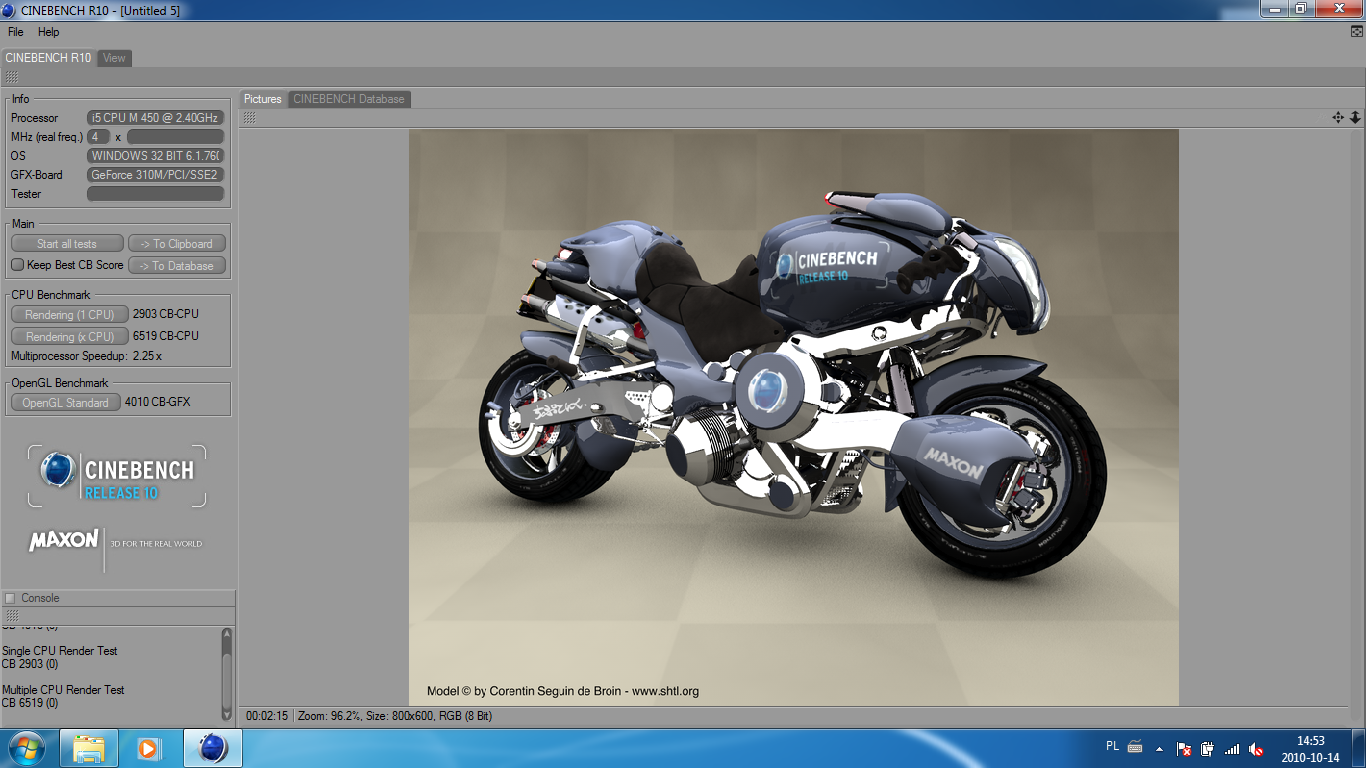The width and height of the screenshot is (1366, 768).
Task: Open the Windows Start menu
Action: pyautogui.click(x=26, y=748)
